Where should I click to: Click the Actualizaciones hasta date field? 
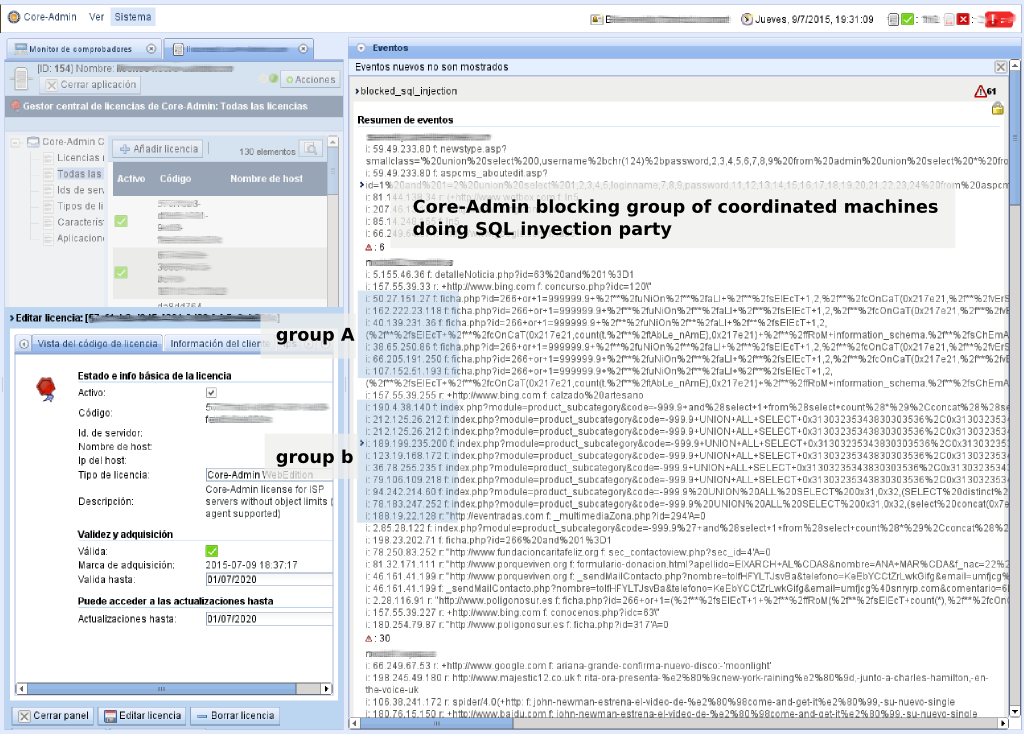269,618
